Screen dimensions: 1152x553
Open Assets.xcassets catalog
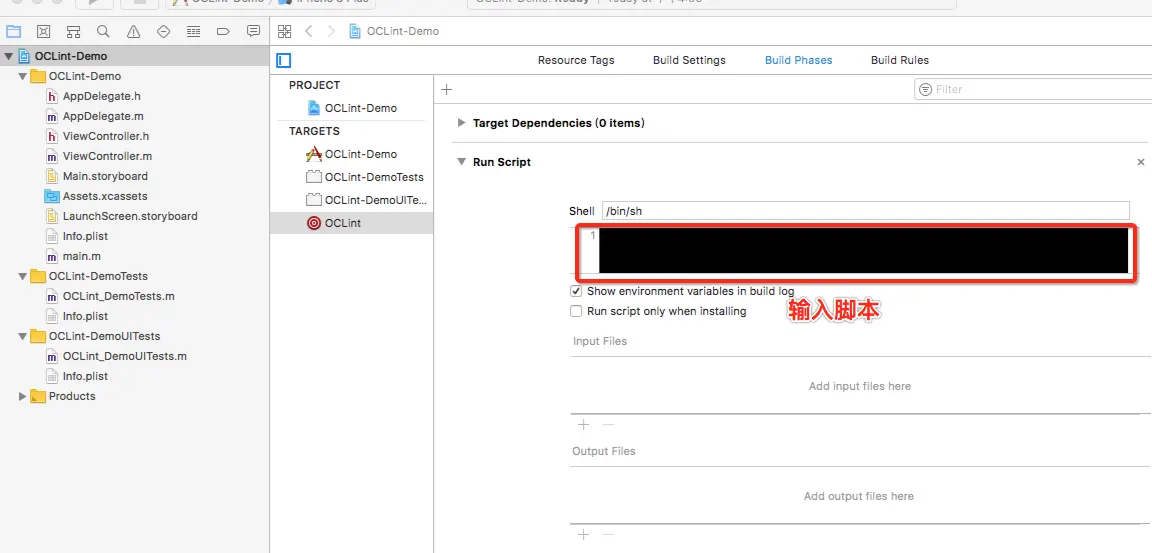[x=105, y=196]
